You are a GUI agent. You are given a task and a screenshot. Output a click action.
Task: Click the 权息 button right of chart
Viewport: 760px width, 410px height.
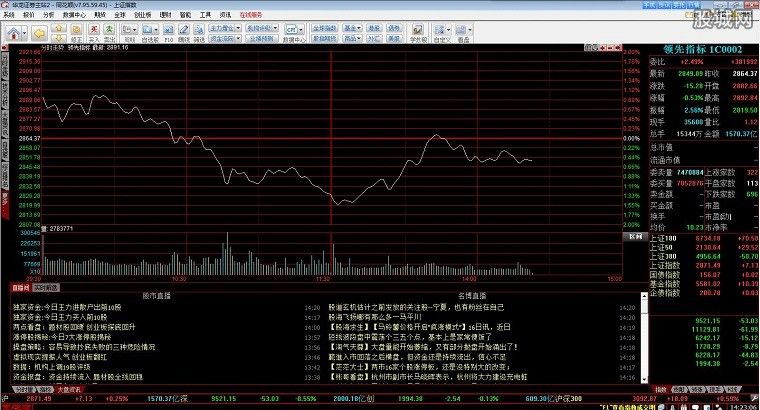coord(633,237)
